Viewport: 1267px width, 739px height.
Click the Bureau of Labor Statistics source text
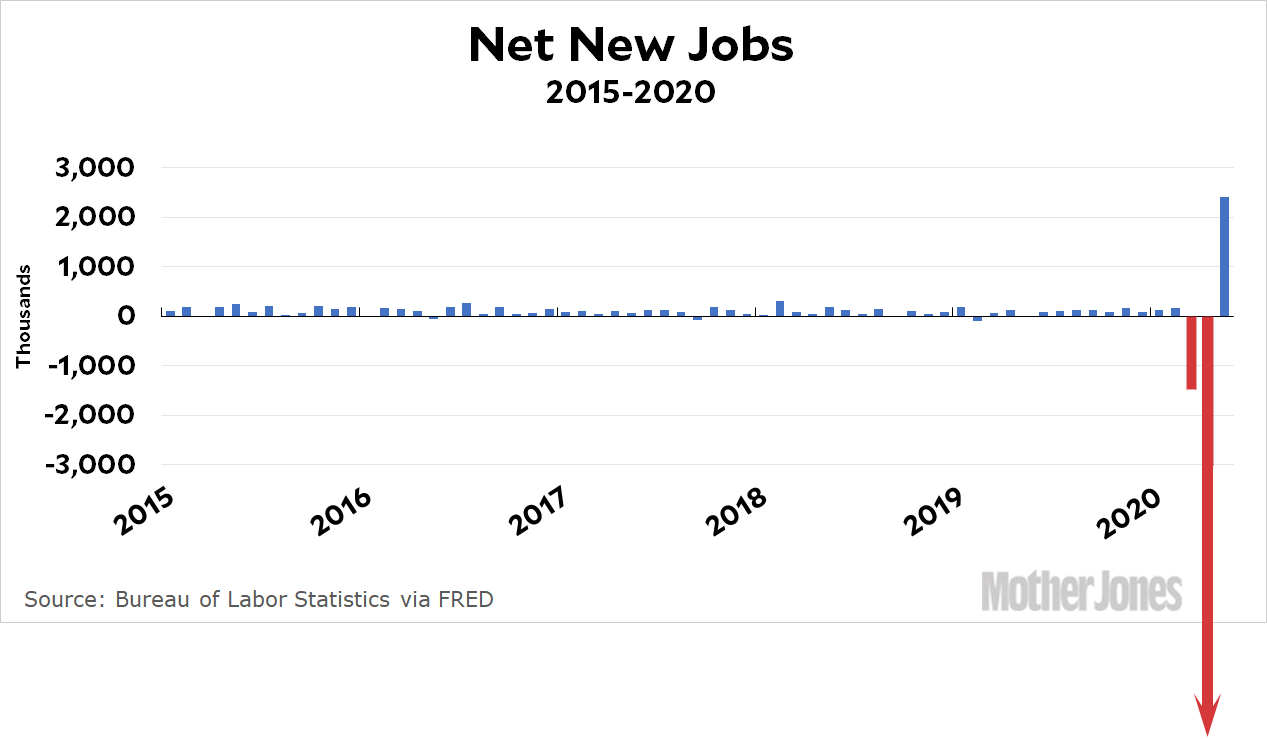pos(259,600)
